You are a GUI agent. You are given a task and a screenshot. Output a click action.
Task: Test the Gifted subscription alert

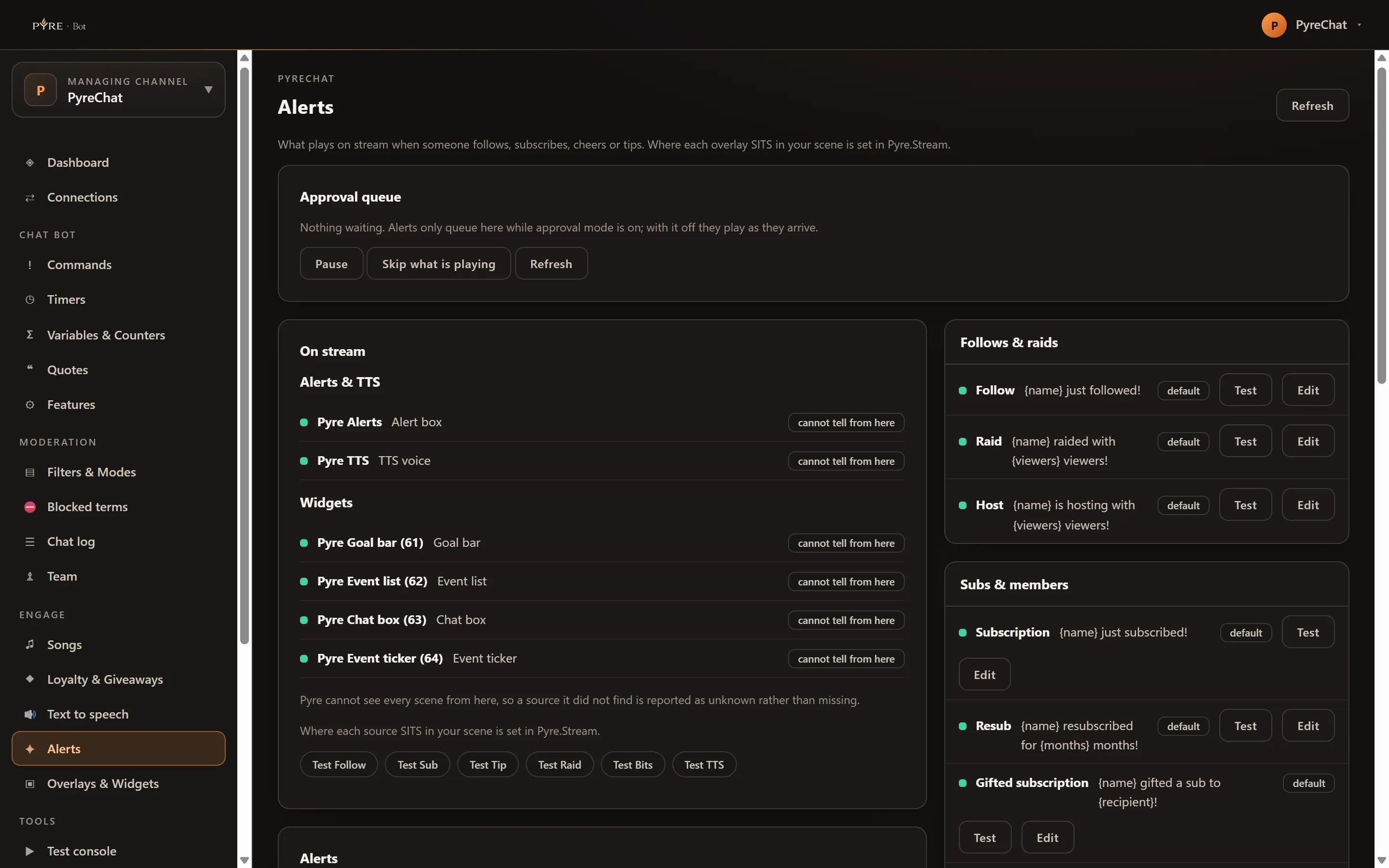click(x=984, y=838)
